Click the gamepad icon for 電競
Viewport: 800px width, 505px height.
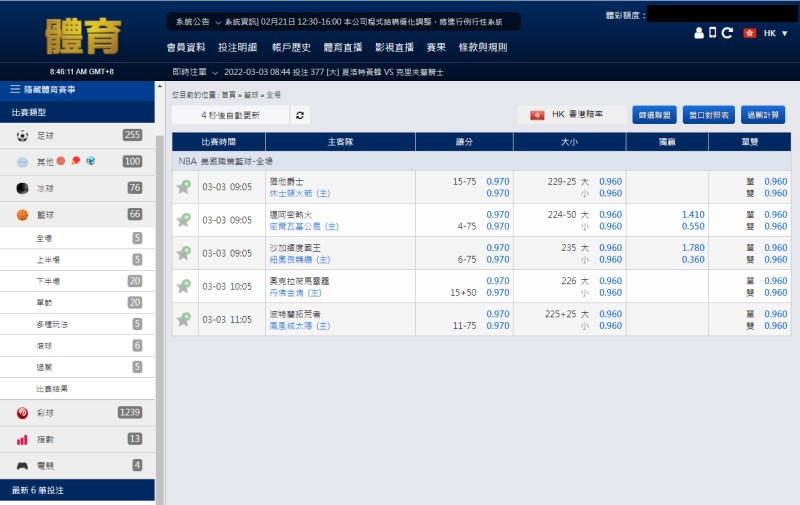click(x=22, y=466)
